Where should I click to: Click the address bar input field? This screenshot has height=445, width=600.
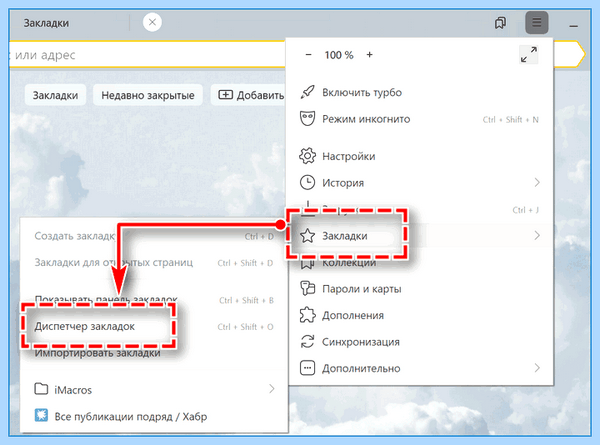click(147, 55)
